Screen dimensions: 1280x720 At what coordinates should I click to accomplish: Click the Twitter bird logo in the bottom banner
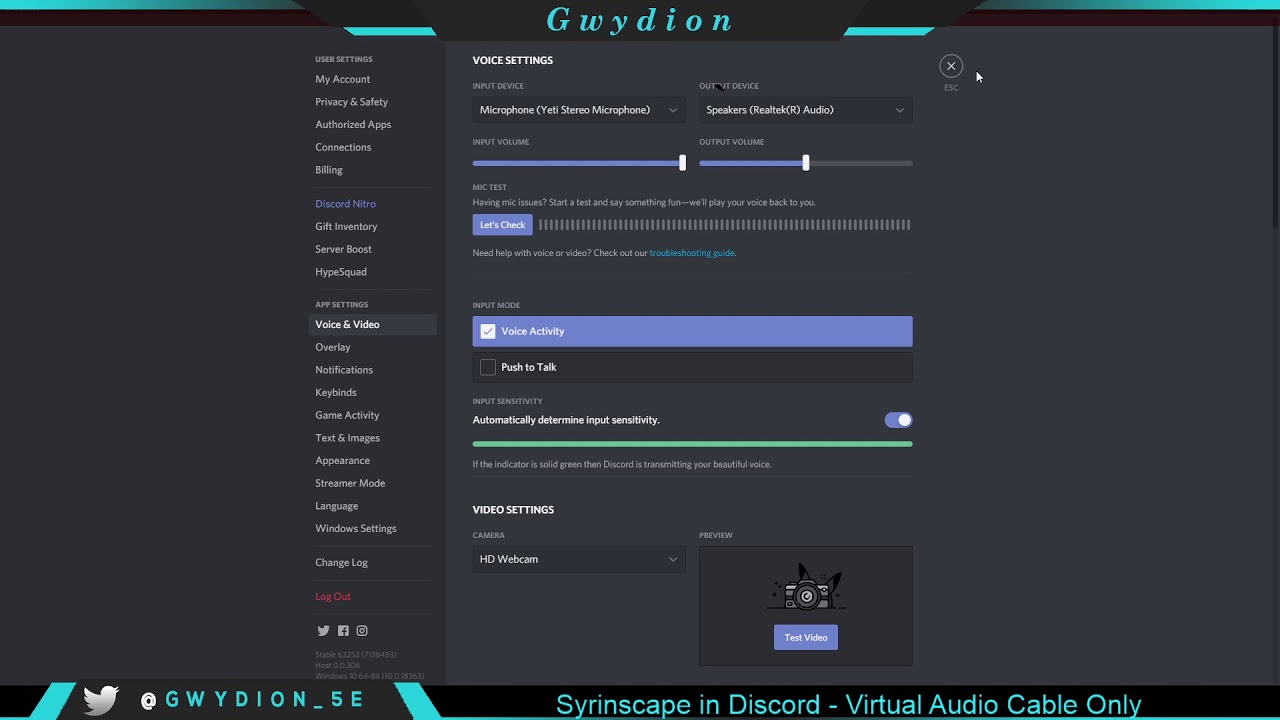(101, 701)
